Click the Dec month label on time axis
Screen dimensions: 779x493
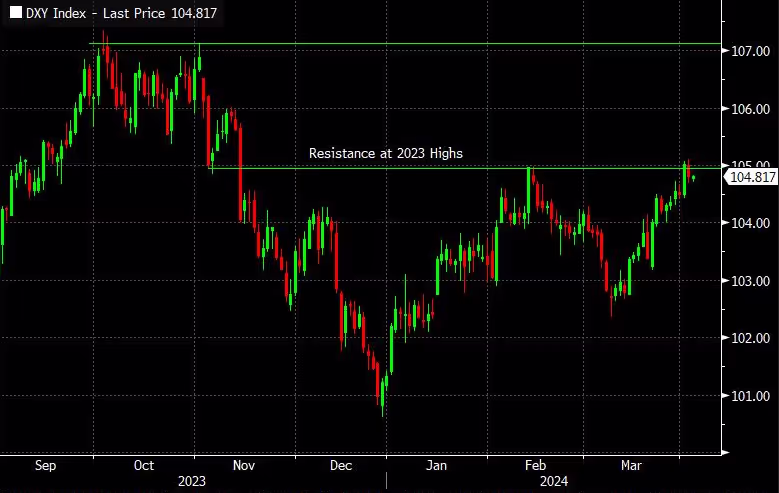[x=341, y=466]
